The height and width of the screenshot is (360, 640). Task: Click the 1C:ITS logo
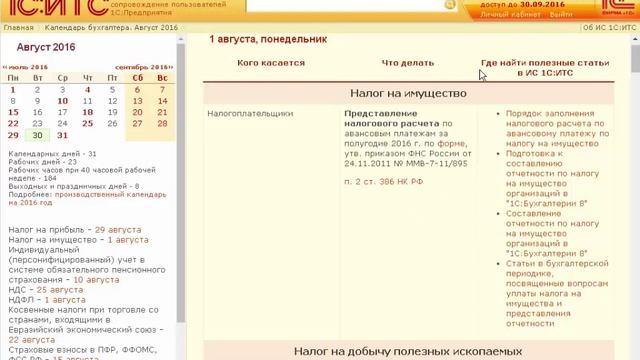58,7
